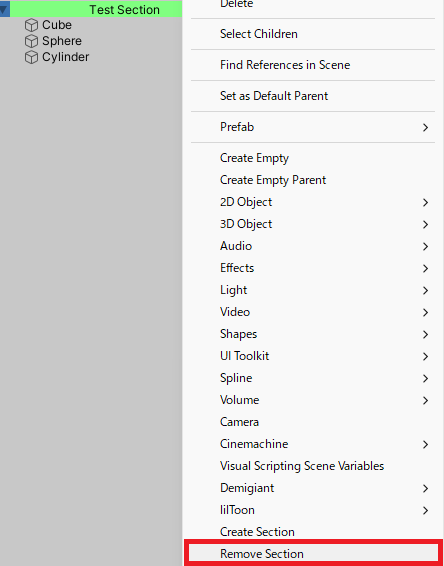
Task: Click the Sphere object's mesh icon
Action: click(31, 41)
